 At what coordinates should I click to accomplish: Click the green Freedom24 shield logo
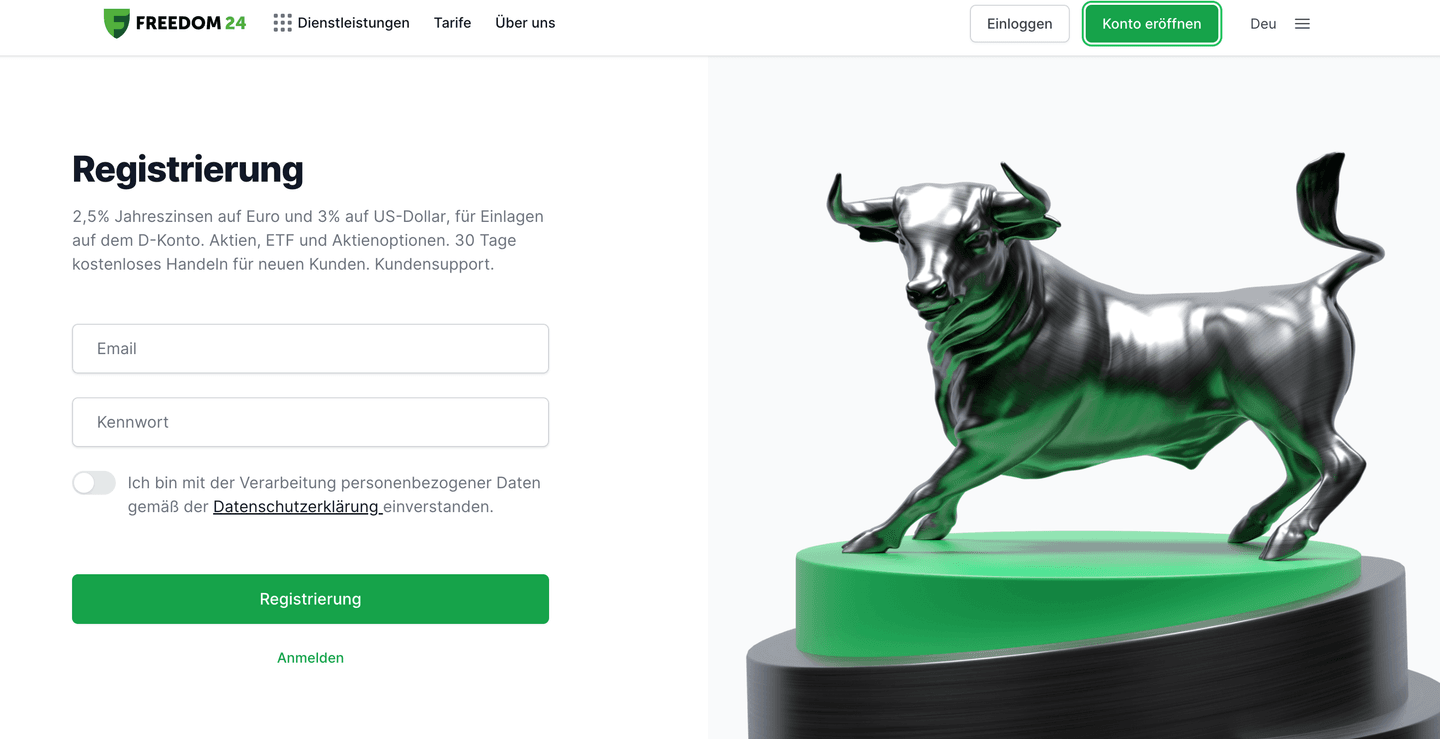(x=117, y=23)
